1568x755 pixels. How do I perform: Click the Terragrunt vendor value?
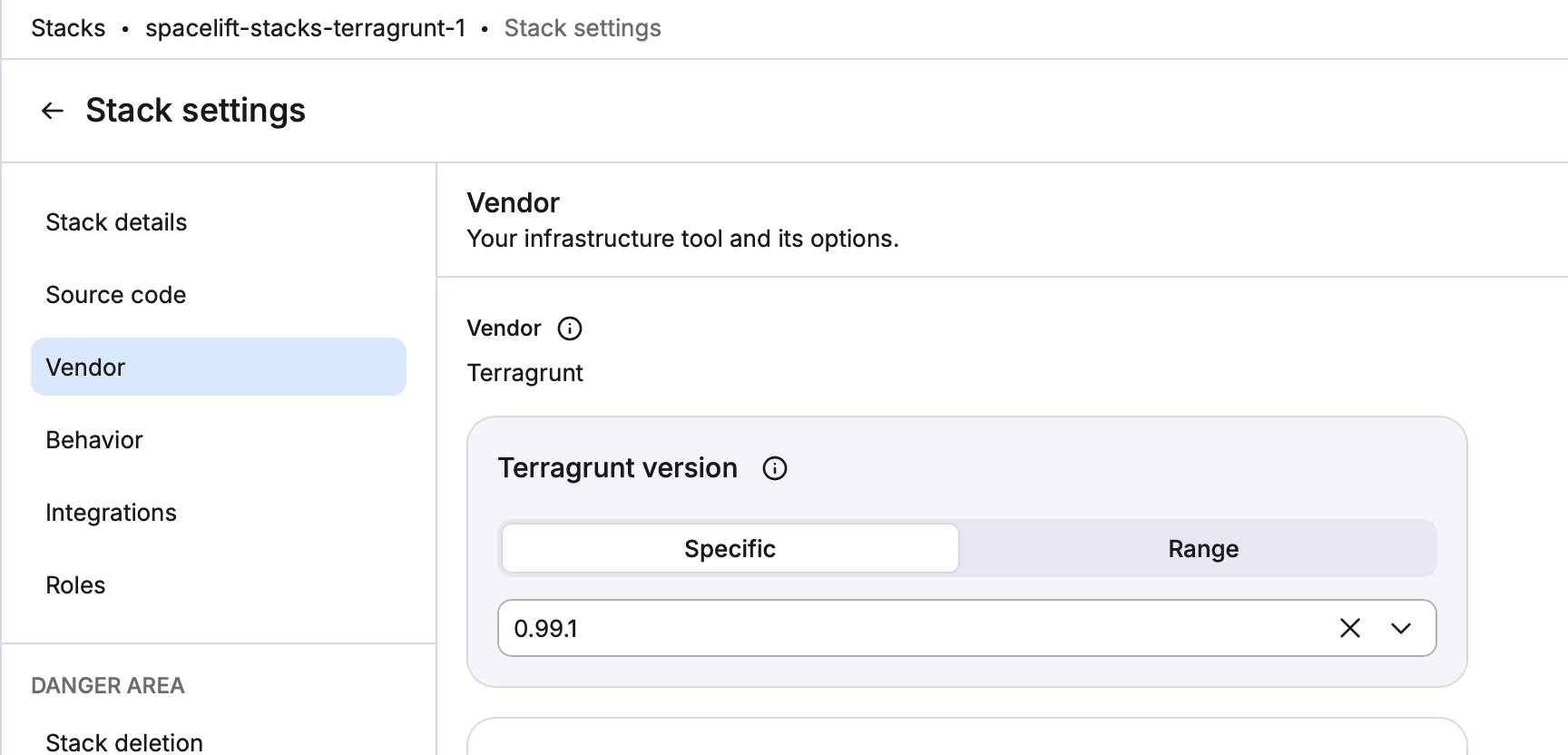coord(524,373)
